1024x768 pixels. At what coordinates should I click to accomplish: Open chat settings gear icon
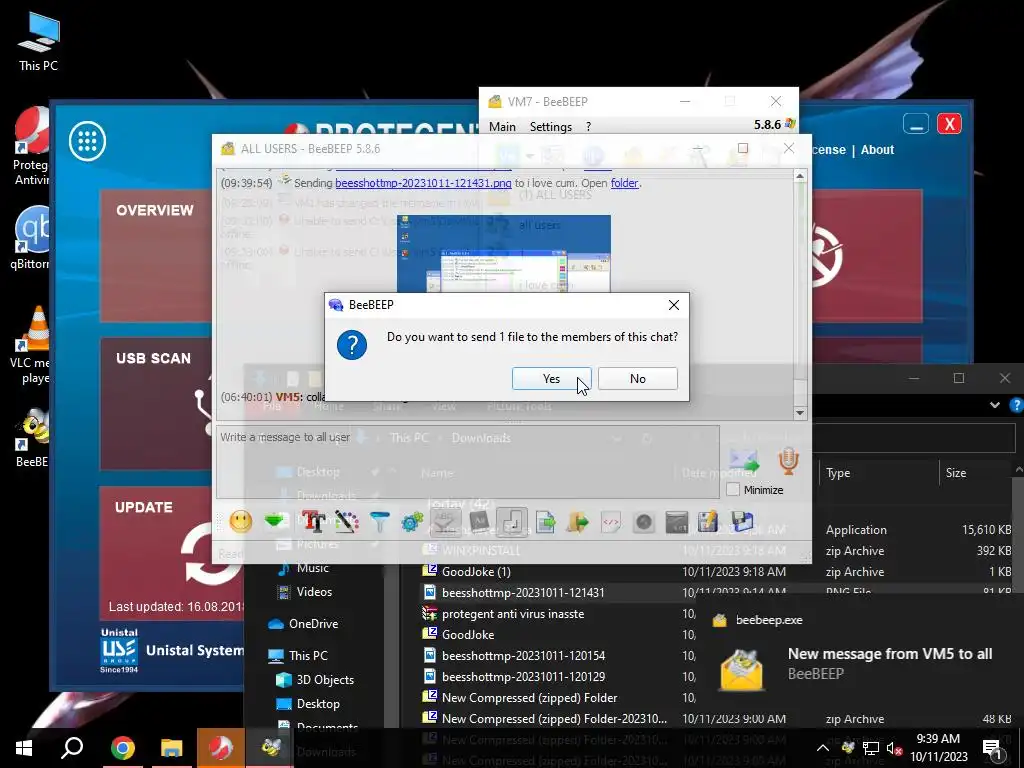(413, 522)
